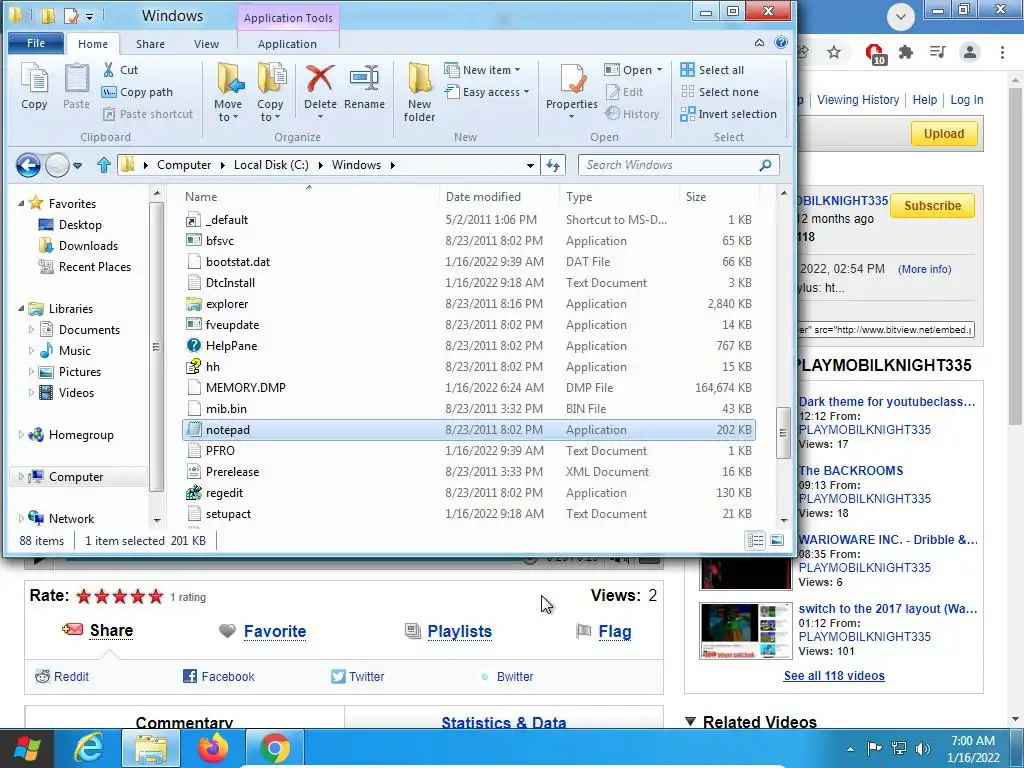1024x768 pixels.
Task: Click See all 118 videos link
Action: pyautogui.click(x=834, y=676)
